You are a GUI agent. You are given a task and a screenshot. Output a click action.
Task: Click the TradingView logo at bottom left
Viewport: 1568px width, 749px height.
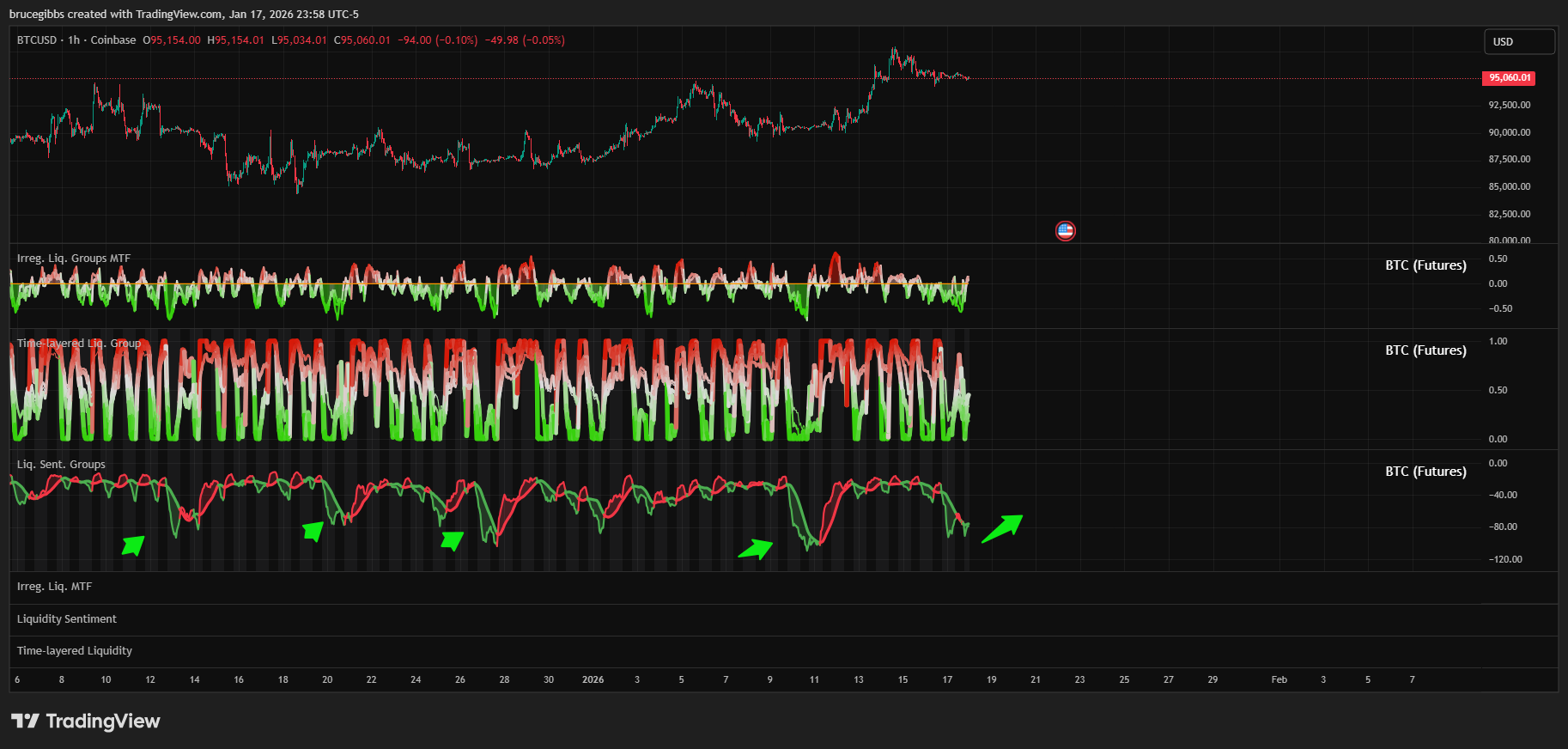point(85,721)
